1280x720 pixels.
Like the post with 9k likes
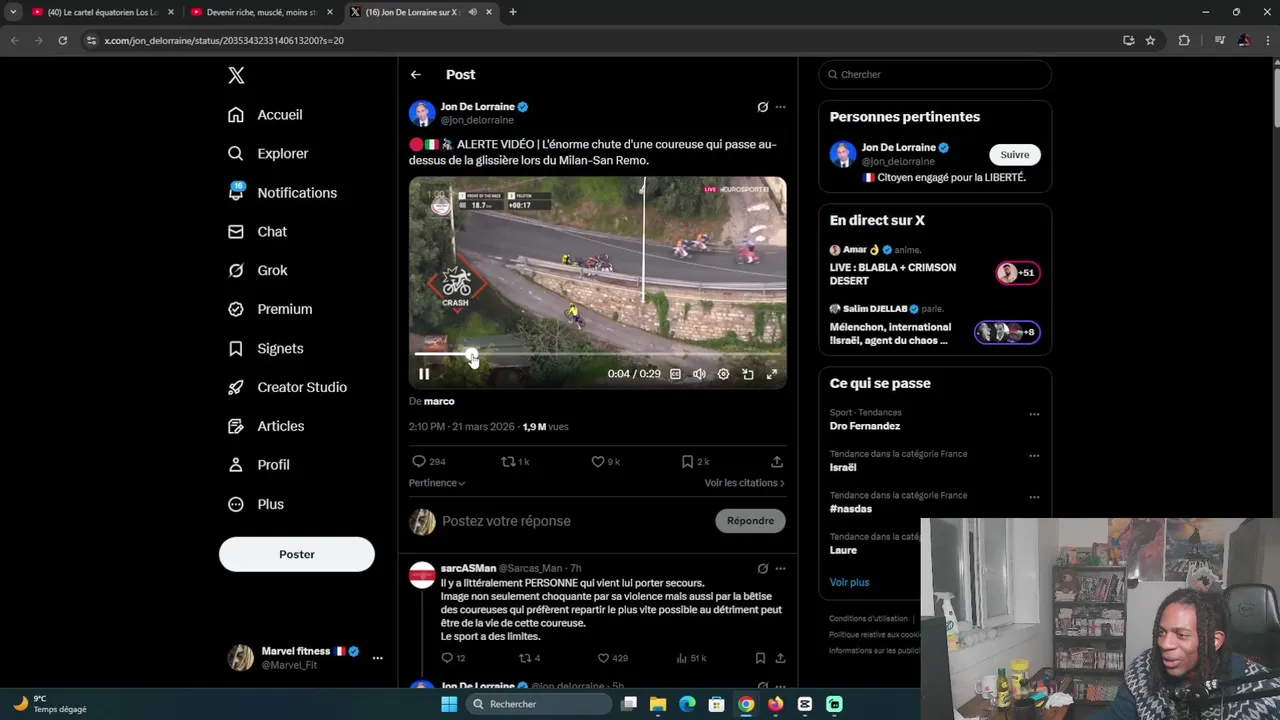[605, 462]
